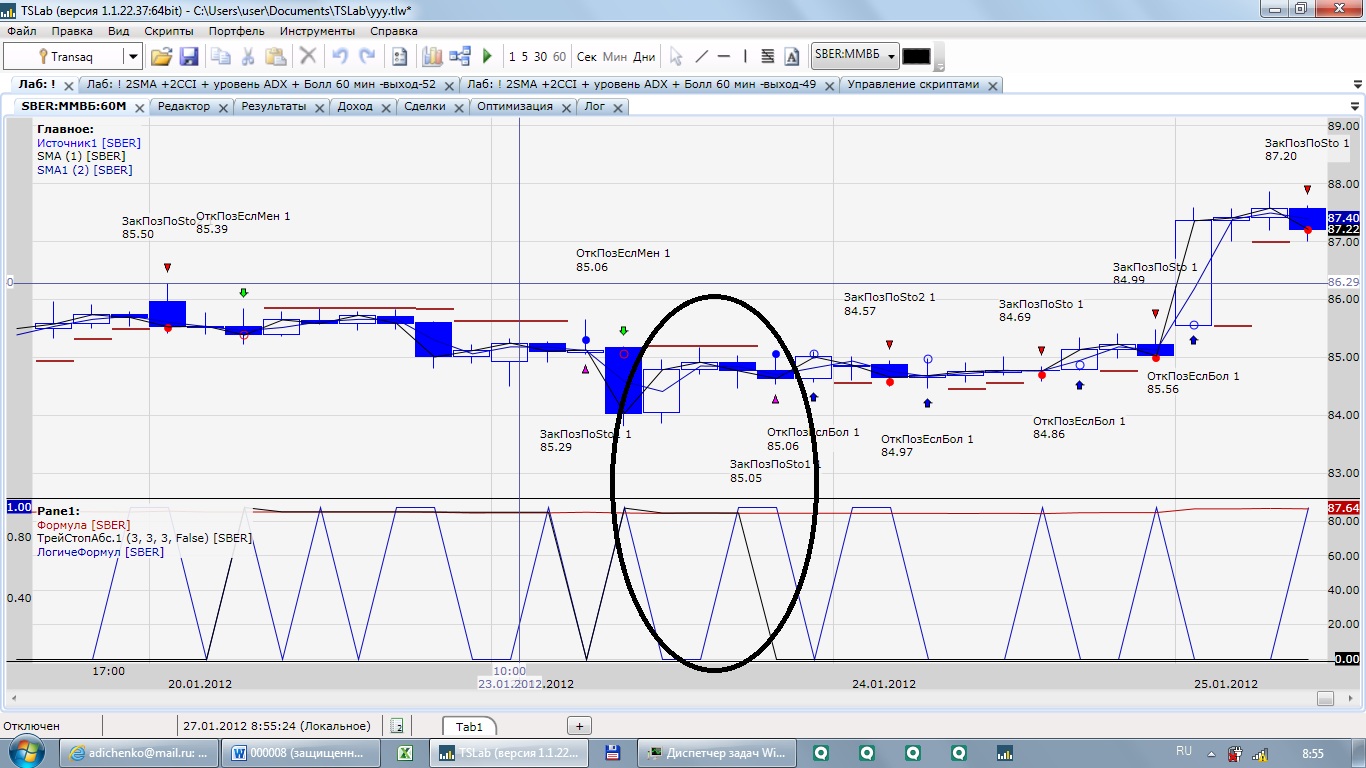
Task: Pick the diagonal line drawing tool
Action: click(x=701, y=57)
